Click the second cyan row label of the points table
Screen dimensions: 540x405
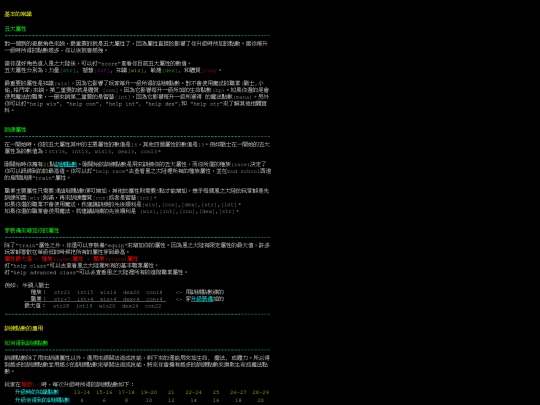point(43,400)
